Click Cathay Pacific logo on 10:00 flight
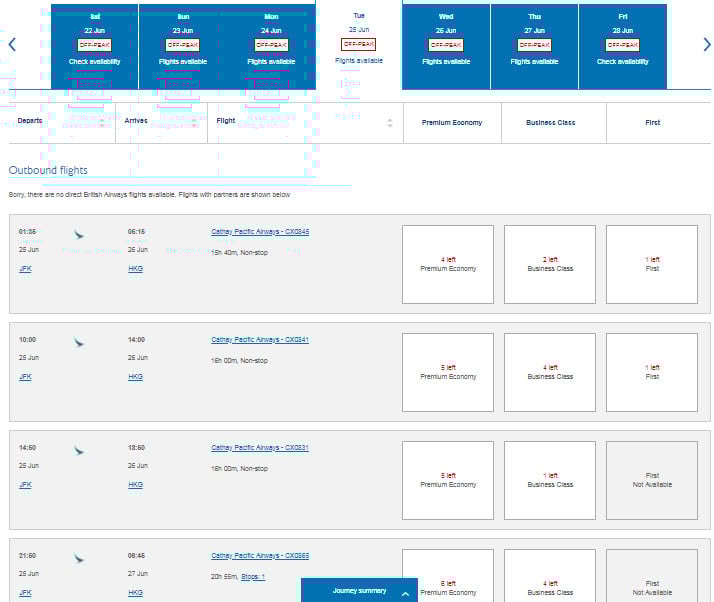 point(79,342)
